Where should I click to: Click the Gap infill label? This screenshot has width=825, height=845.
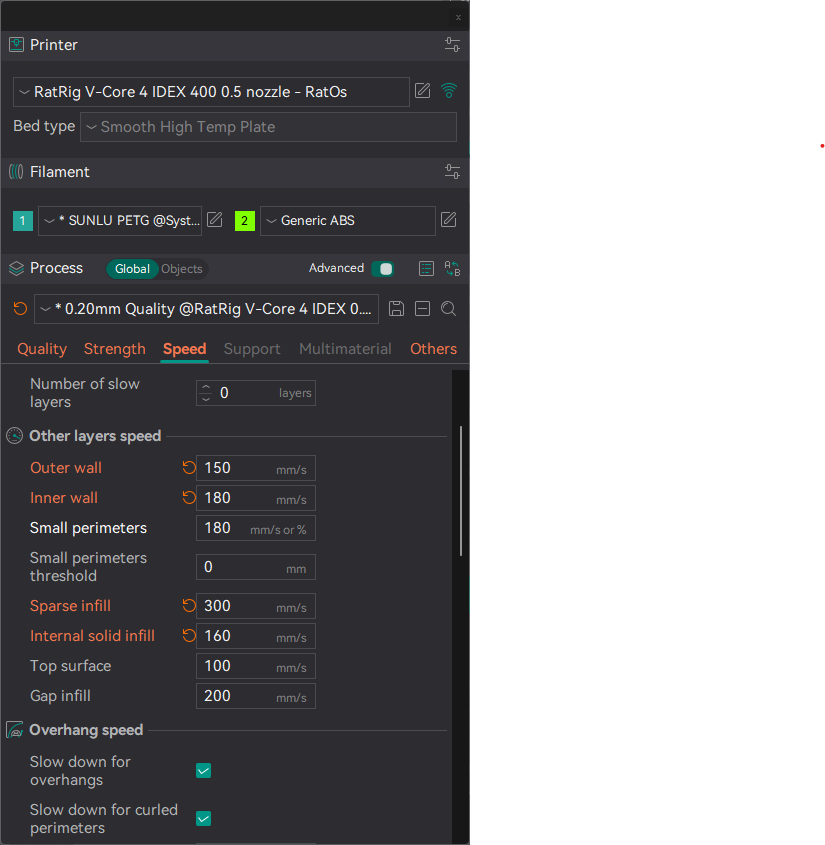click(60, 696)
